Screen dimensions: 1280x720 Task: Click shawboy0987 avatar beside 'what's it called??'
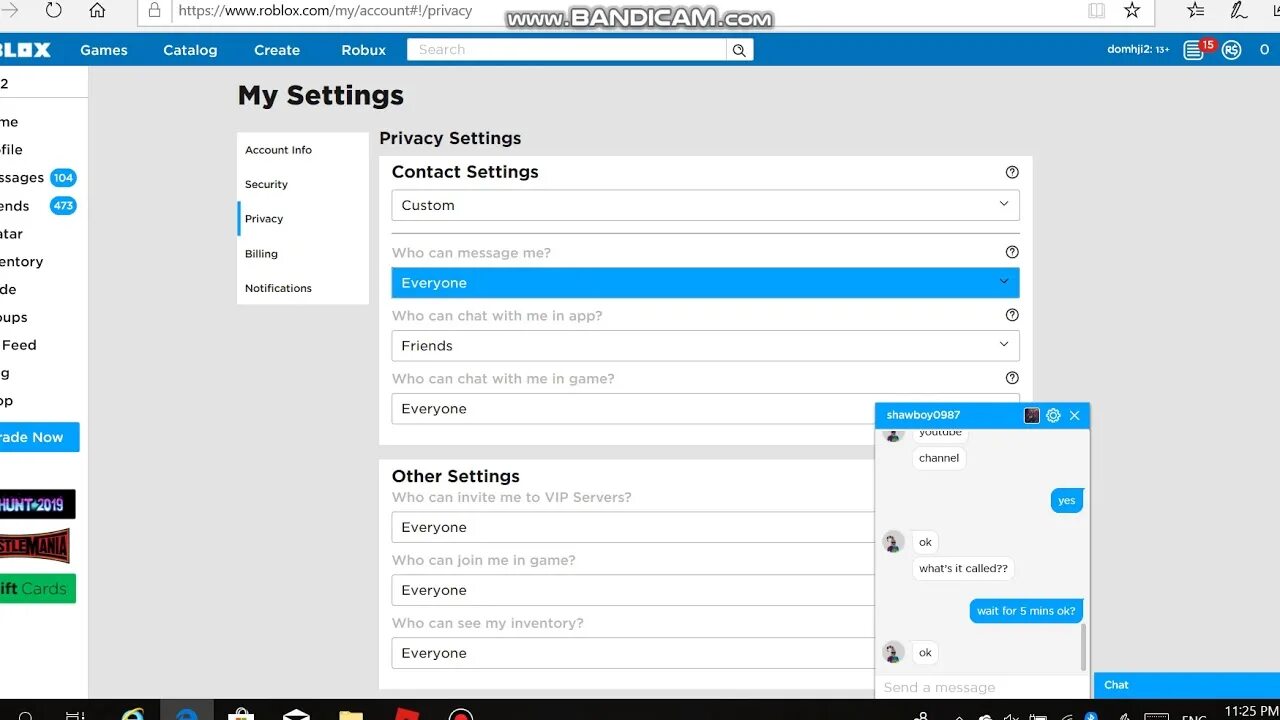[893, 542]
